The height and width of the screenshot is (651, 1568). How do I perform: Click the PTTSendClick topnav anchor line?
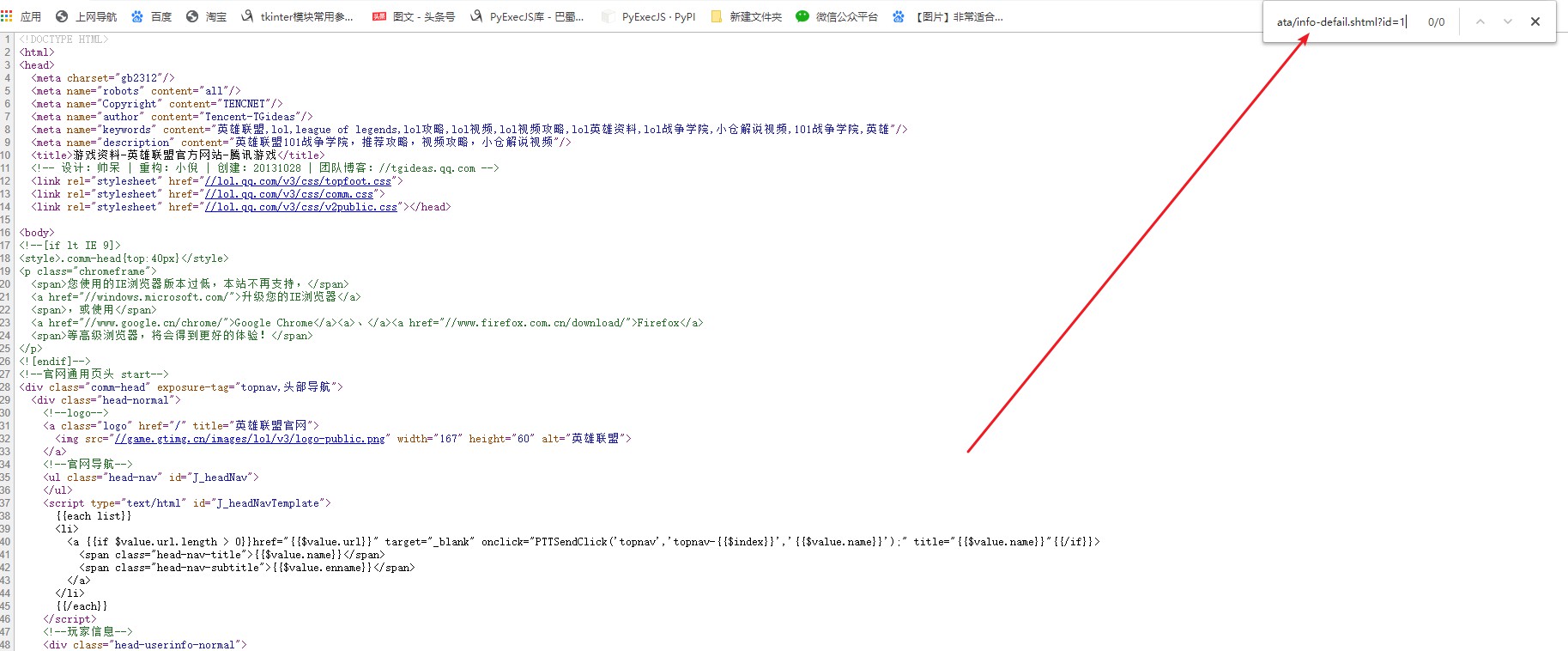point(584,542)
